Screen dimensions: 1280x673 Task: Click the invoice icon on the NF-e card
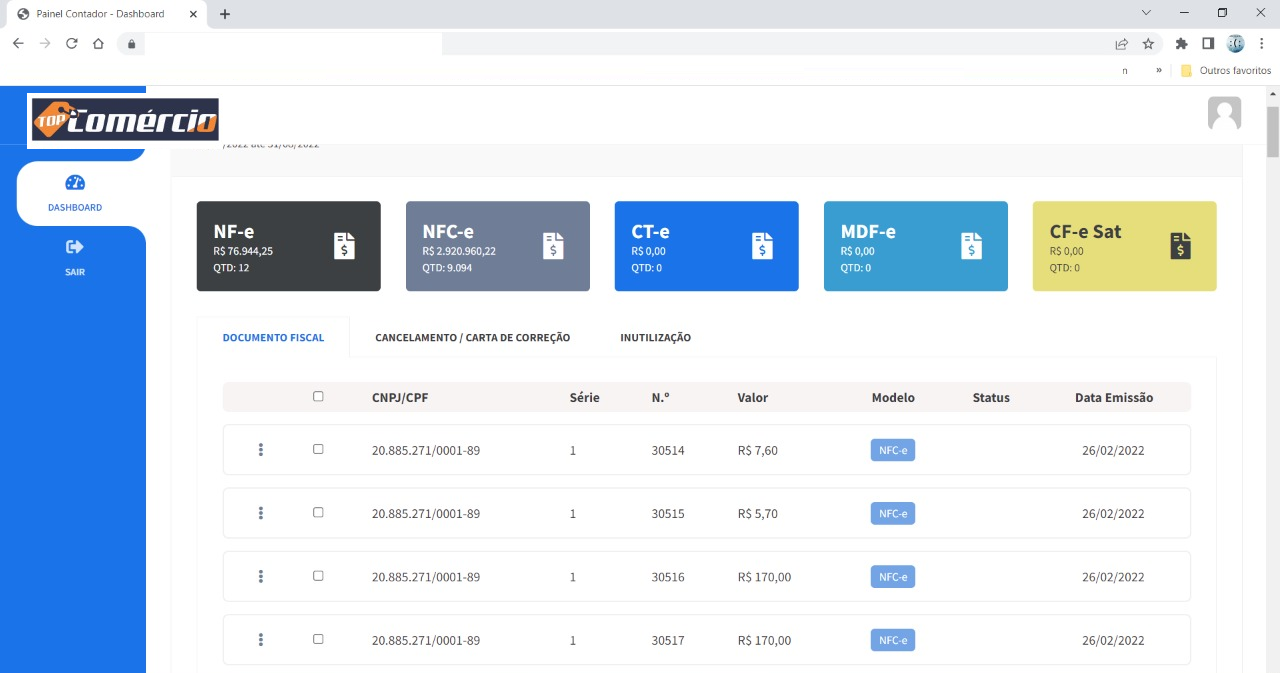pyautogui.click(x=345, y=245)
